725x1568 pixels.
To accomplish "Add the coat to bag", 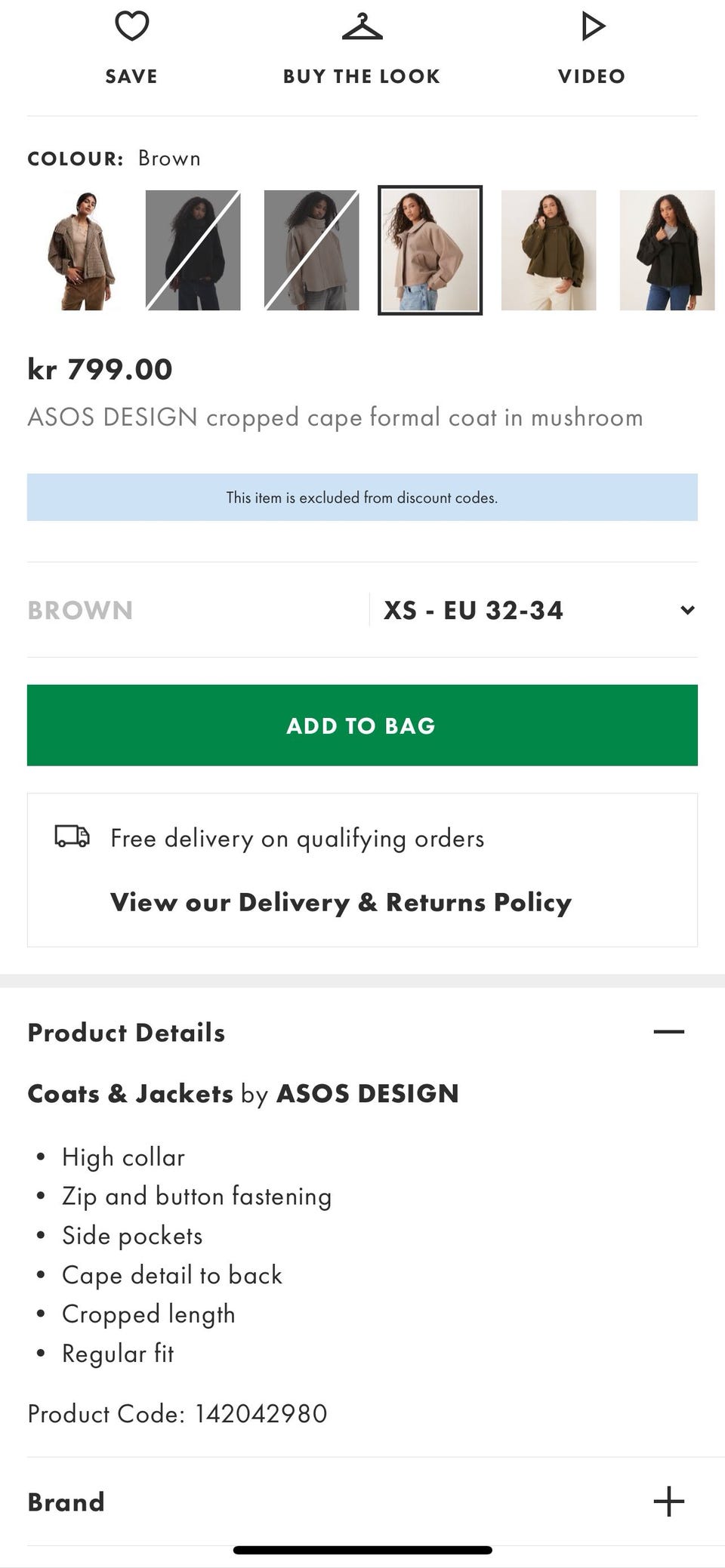I will pyautogui.click(x=362, y=725).
